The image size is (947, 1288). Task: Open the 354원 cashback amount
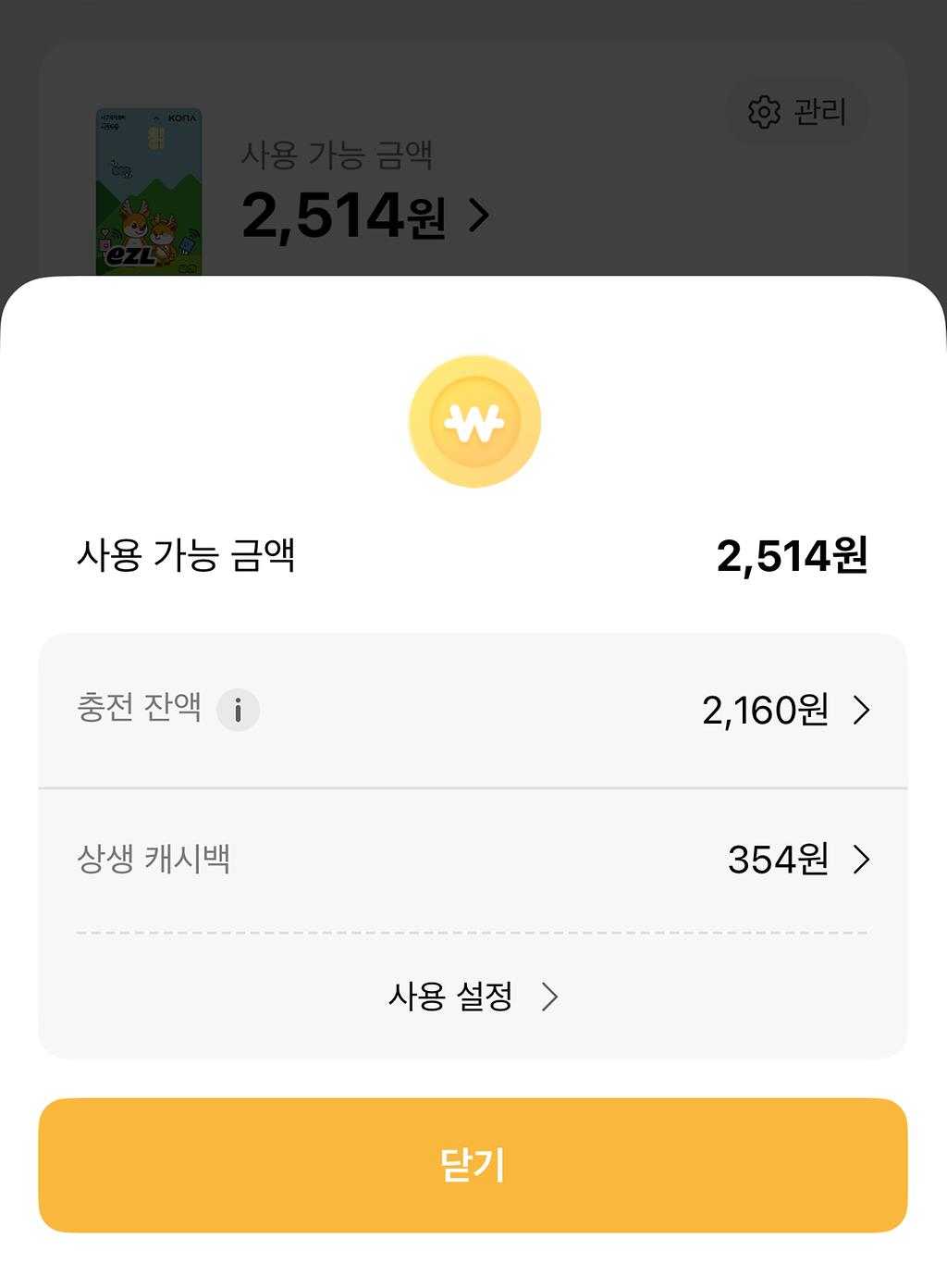click(778, 860)
